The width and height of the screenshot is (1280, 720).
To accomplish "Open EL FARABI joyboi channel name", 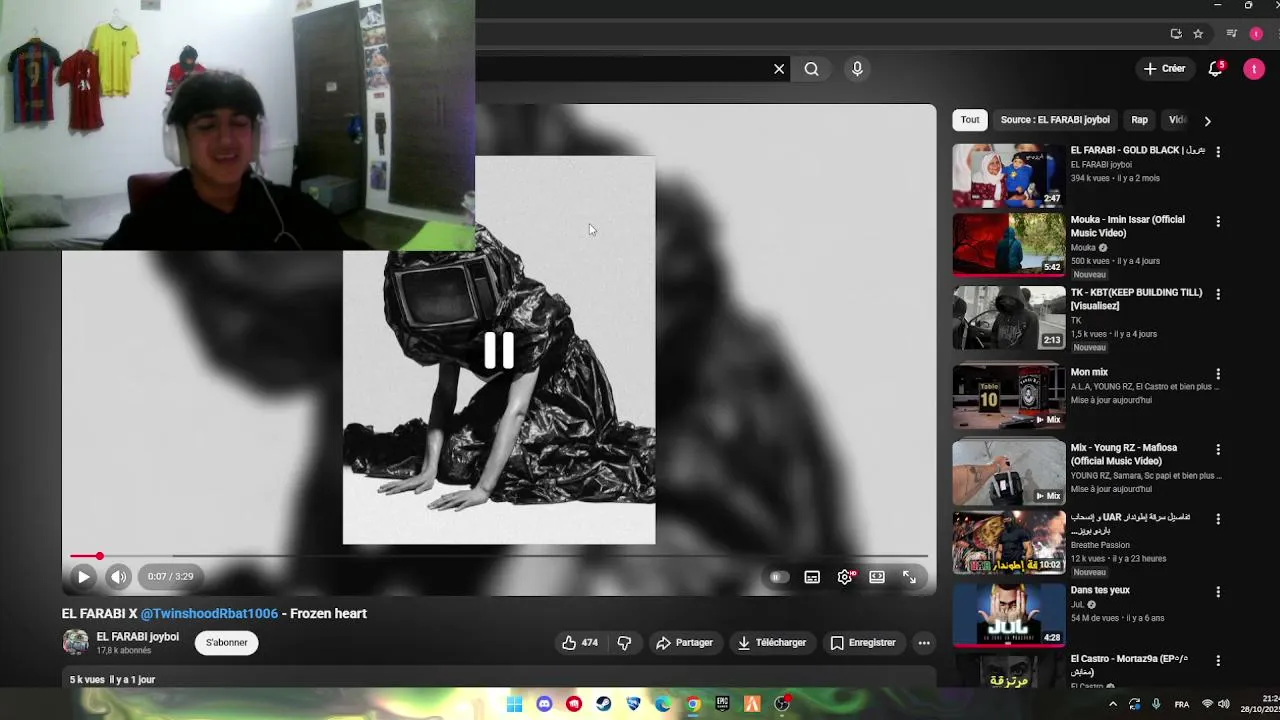I will [x=138, y=637].
